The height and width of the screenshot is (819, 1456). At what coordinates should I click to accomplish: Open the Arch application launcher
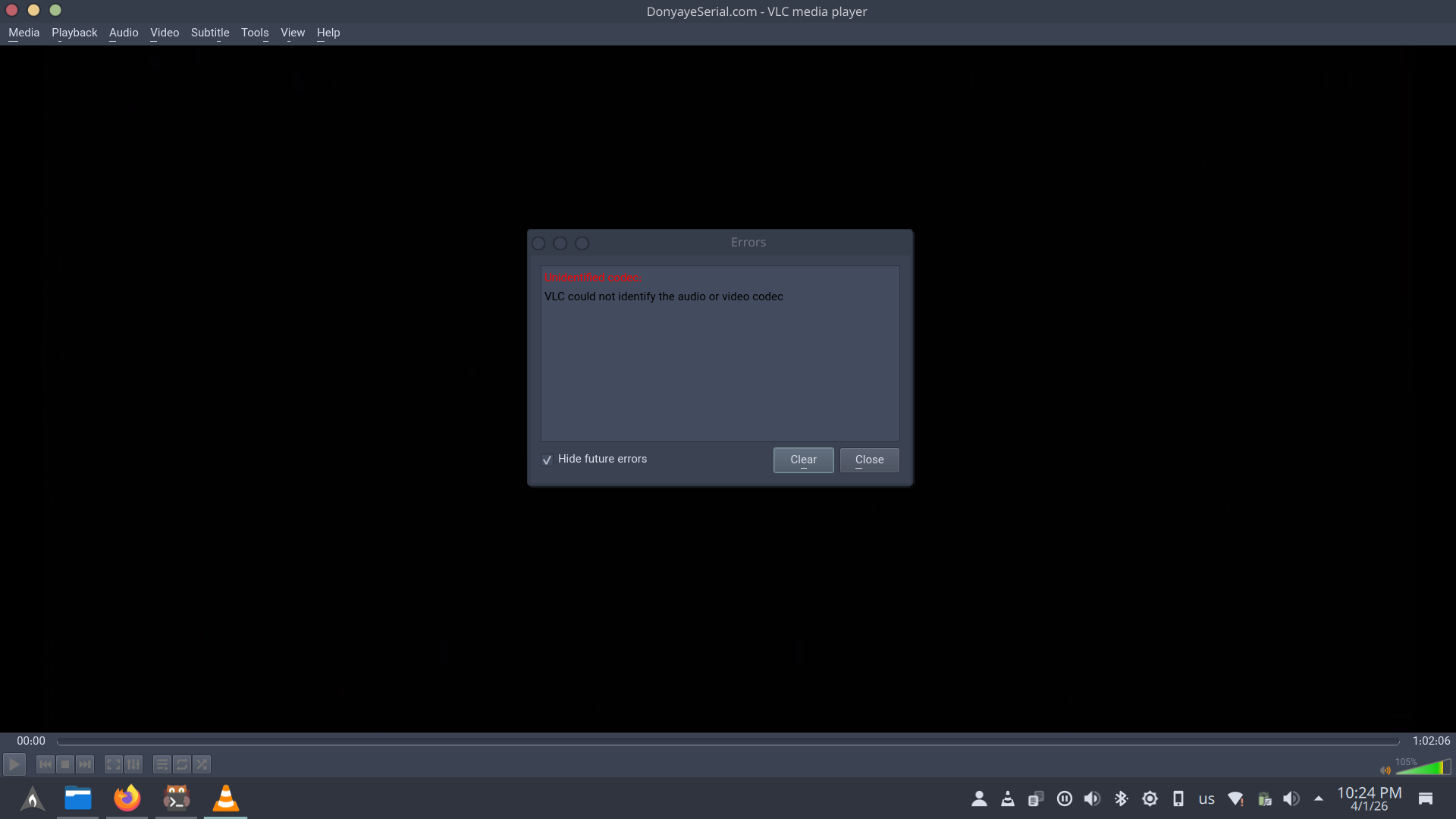point(32,799)
